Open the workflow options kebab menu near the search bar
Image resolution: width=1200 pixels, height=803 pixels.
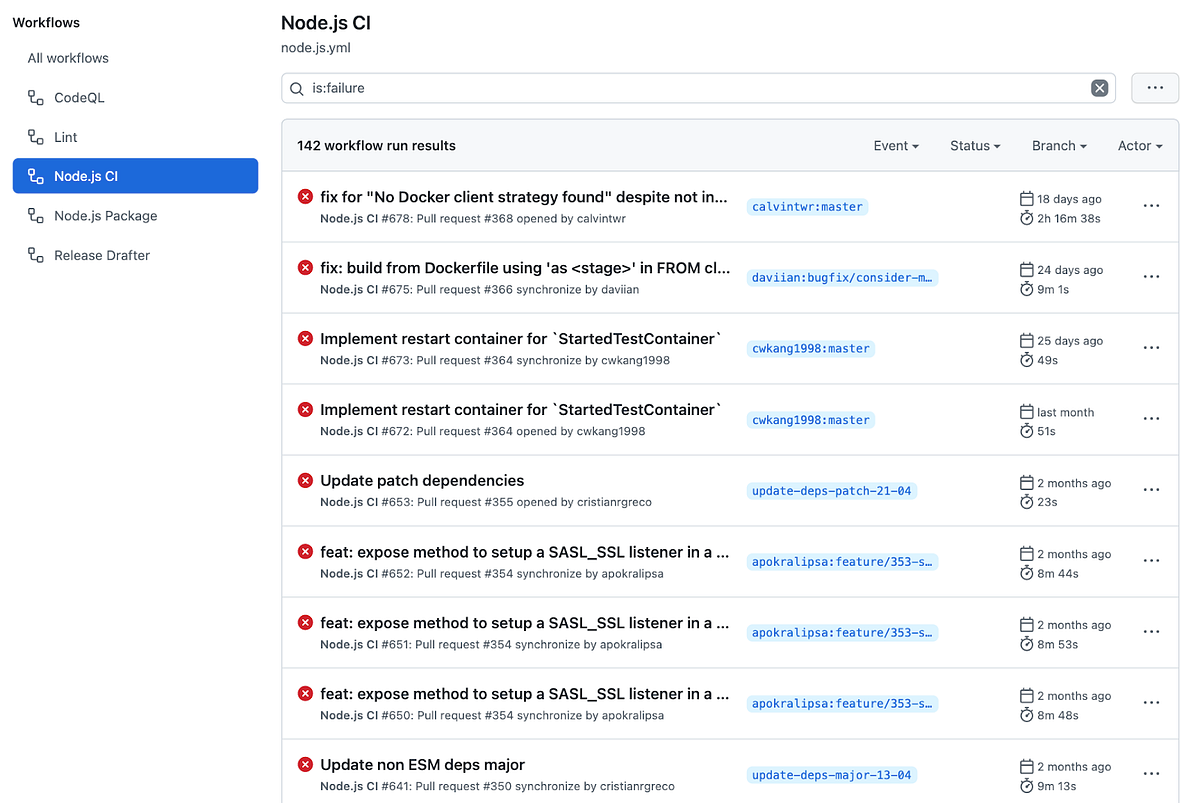click(1154, 87)
